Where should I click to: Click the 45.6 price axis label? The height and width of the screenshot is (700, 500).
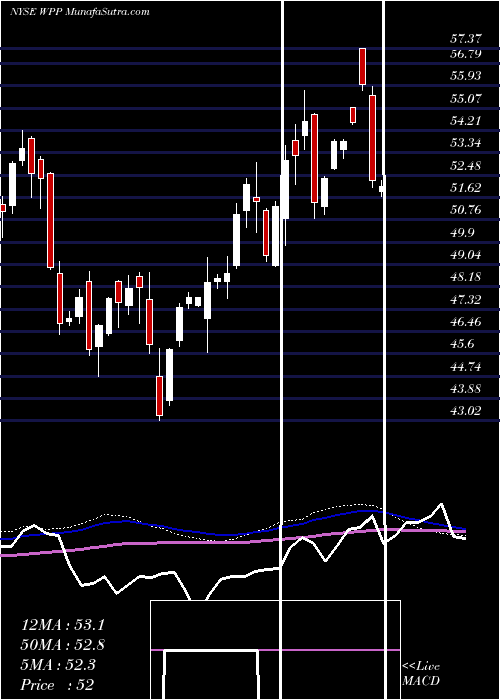click(462, 344)
